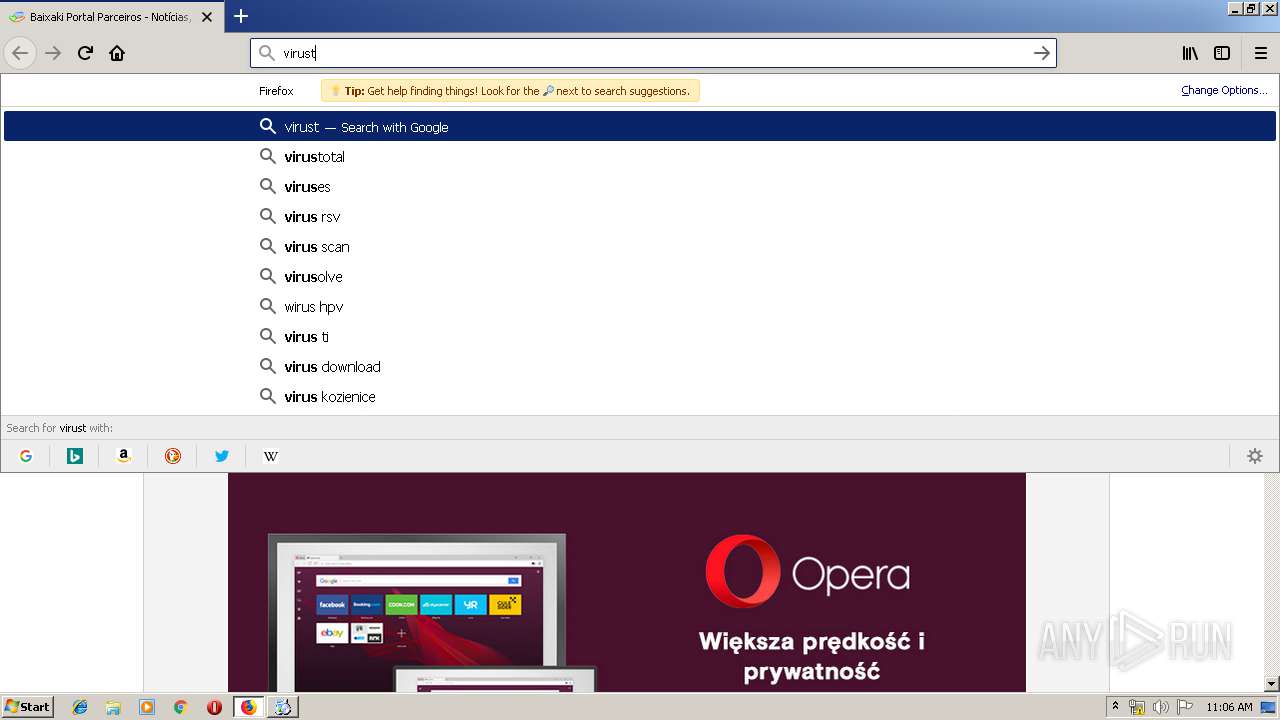Switch to Firefox taskbar button
1280x720 pixels.
(x=248, y=707)
